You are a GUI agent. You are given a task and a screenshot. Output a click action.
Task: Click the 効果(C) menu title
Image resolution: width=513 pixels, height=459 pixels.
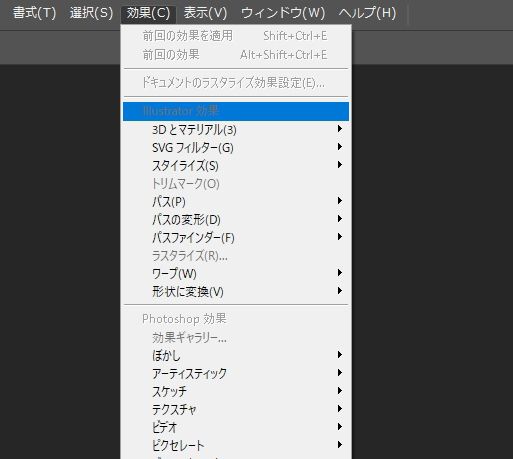pos(148,13)
